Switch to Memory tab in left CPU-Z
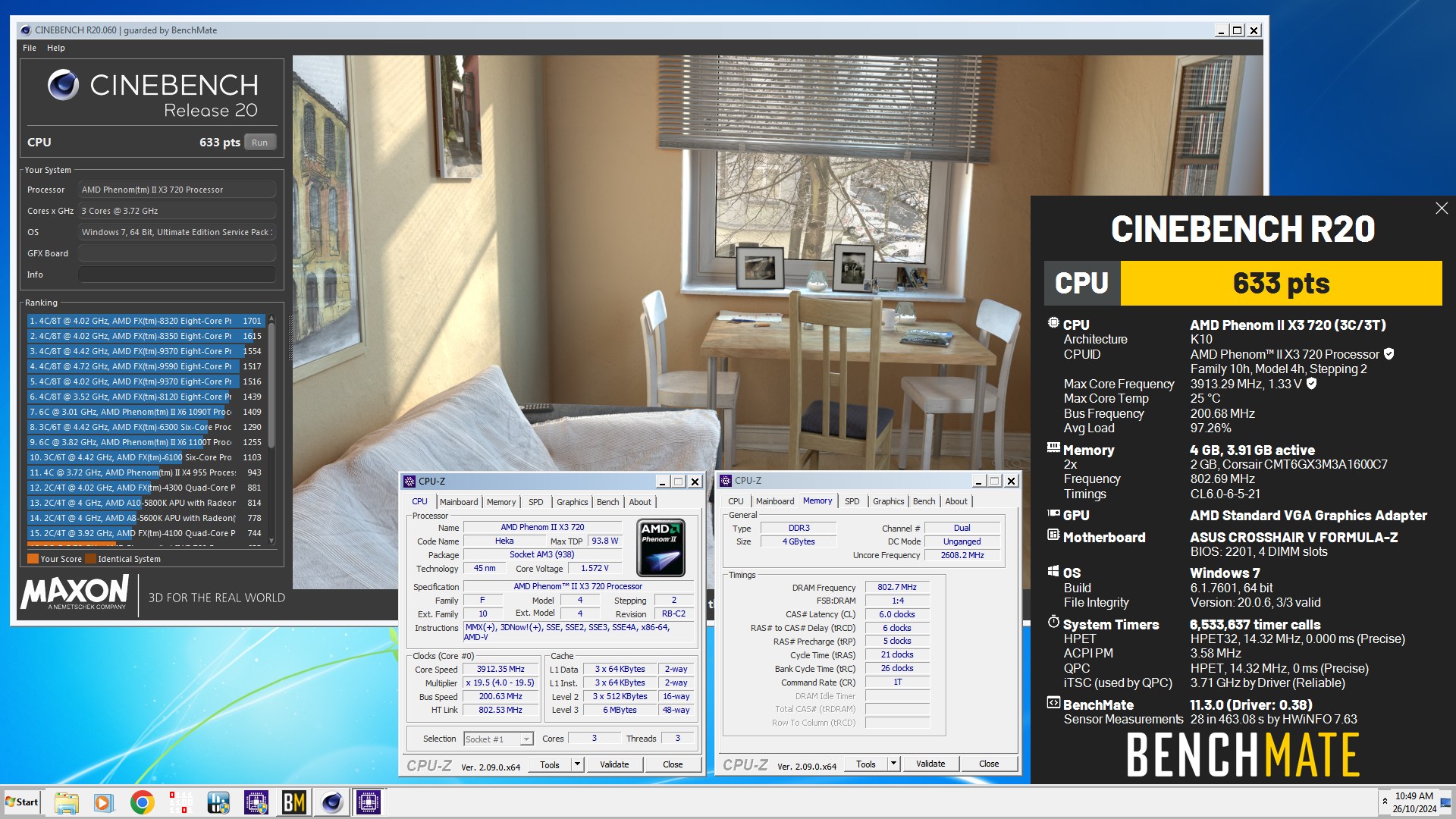Viewport: 1456px width, 819px height. coord(501,502)
